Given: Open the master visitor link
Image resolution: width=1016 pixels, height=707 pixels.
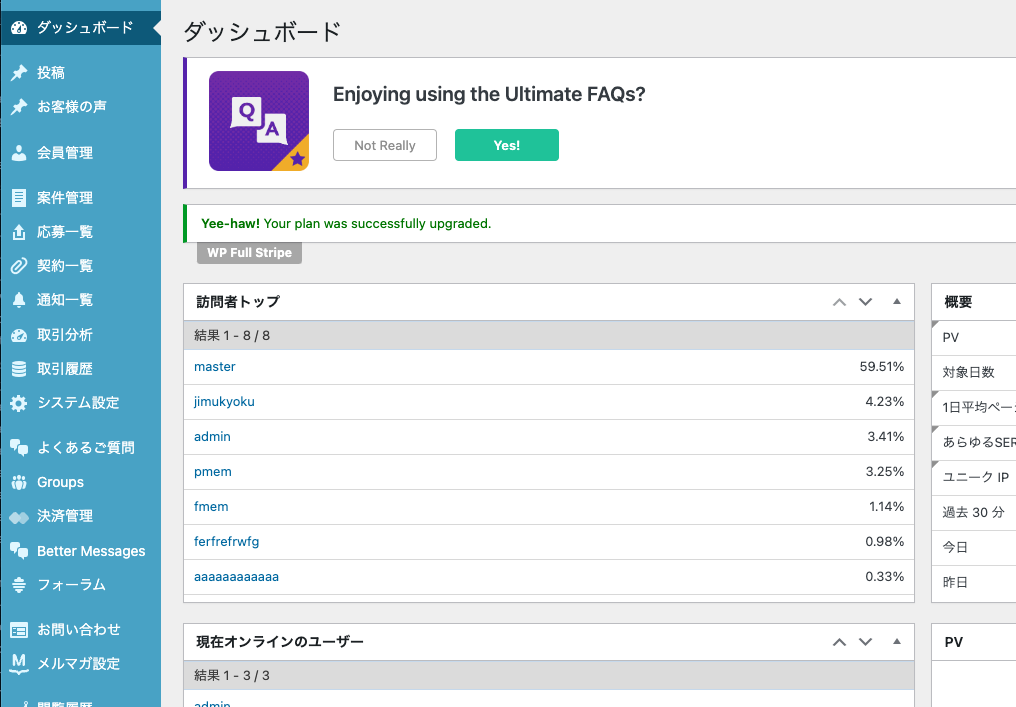Looking at the screenshot, I should click(215, 367).
